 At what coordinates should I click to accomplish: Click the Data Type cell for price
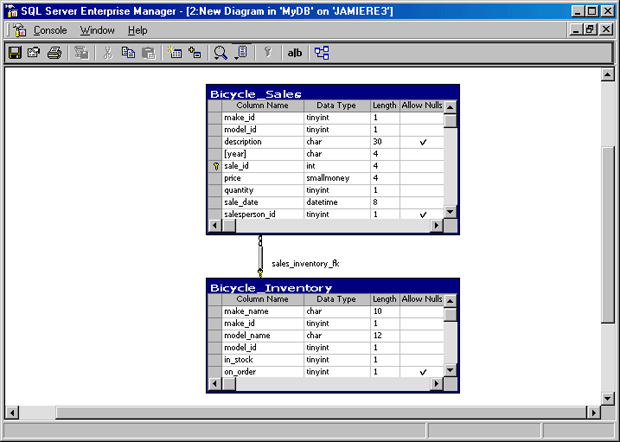point(336,178)
